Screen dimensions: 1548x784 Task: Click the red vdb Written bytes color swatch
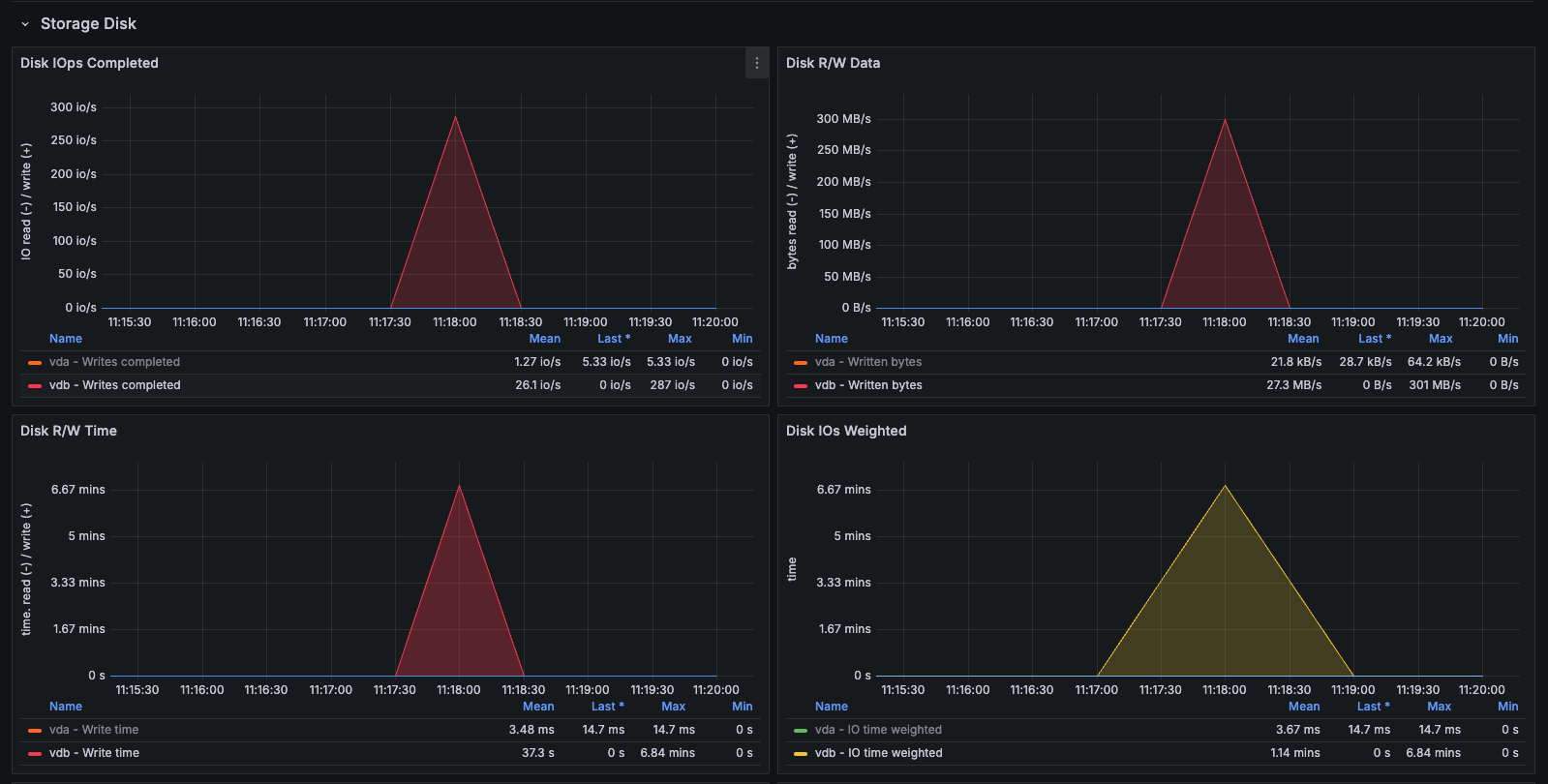point(801,386)
